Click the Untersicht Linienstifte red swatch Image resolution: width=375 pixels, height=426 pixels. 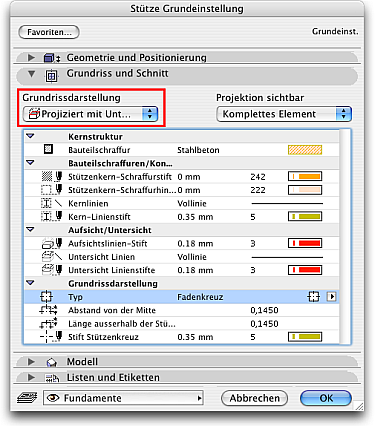click(x=305, y=270)
